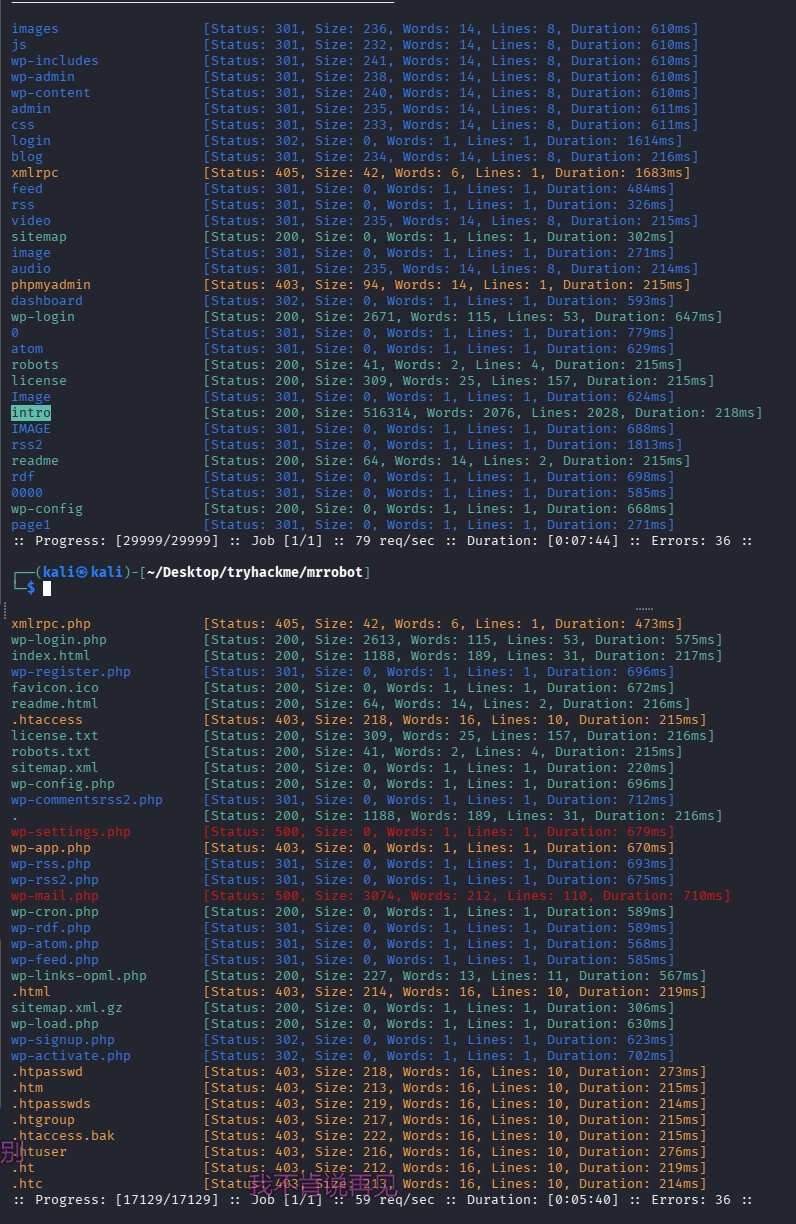Click the Progress [17129/17129] status line
796x1224 pixels.
tap(382, 1200)
